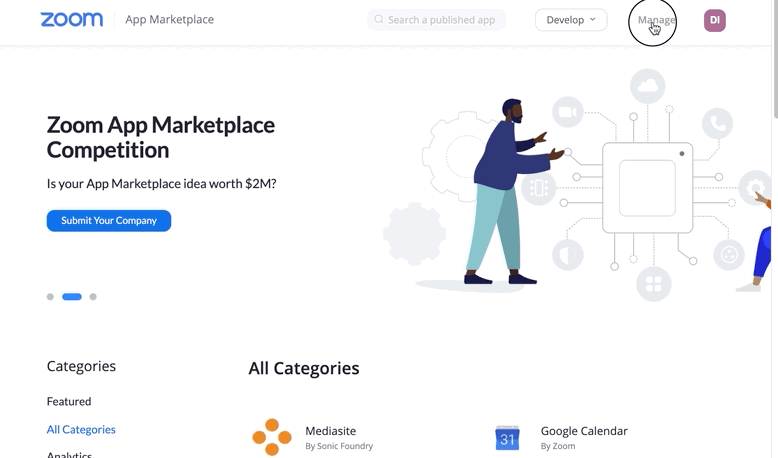Open App Marketplace home link
This screenshot has width=778, height=458.
(169, 19)
